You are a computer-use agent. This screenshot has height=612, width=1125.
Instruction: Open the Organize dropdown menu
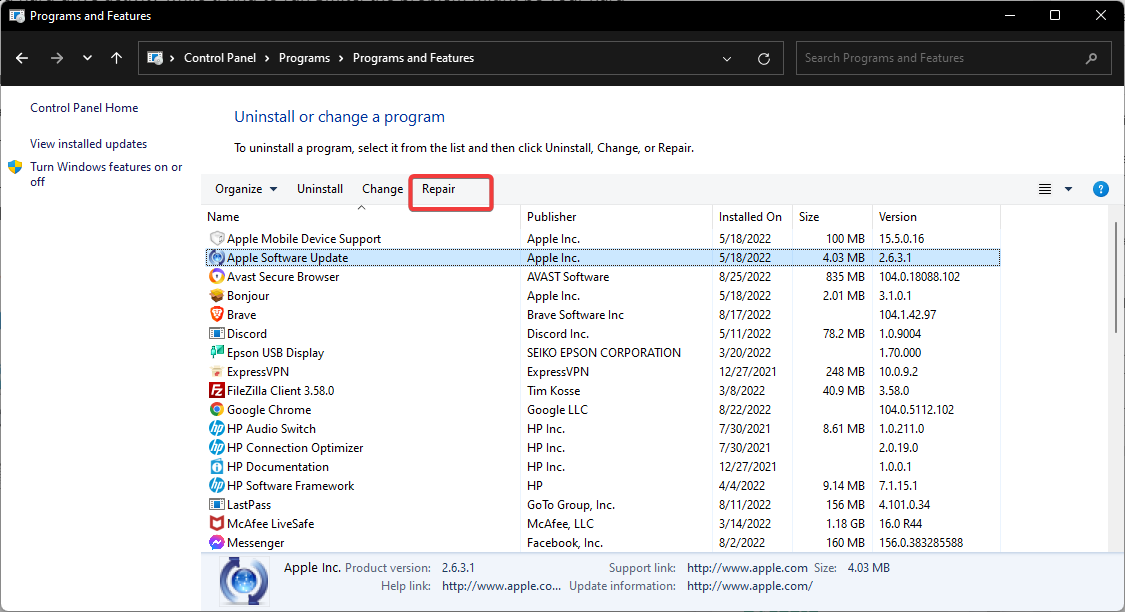pos(238,189)
